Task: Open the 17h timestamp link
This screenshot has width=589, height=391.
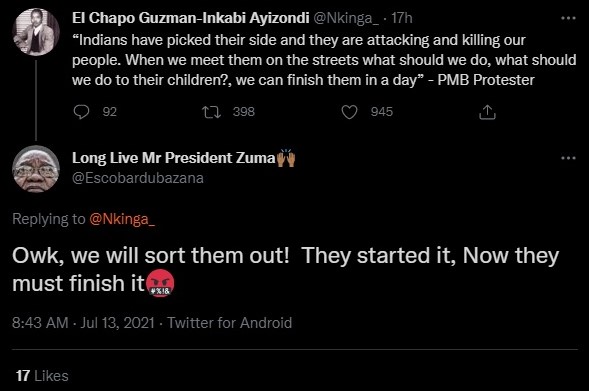Action: click(402, 18)
